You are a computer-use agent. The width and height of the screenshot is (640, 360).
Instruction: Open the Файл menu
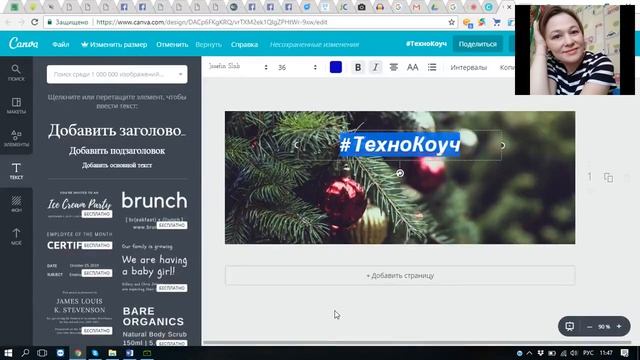pos(60,44)
